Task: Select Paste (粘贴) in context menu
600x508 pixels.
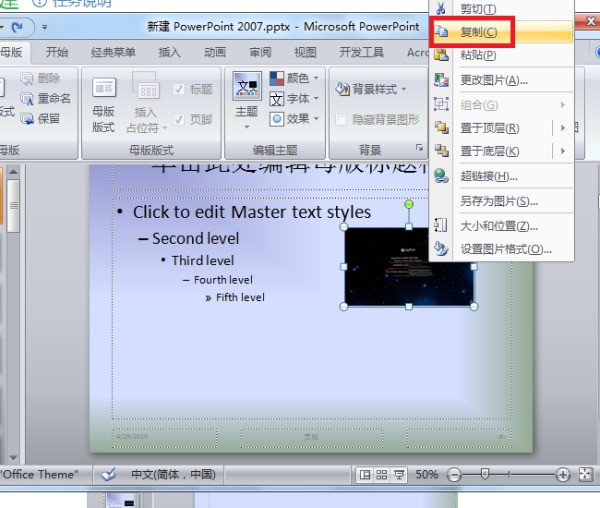Action: coord(478,56)
